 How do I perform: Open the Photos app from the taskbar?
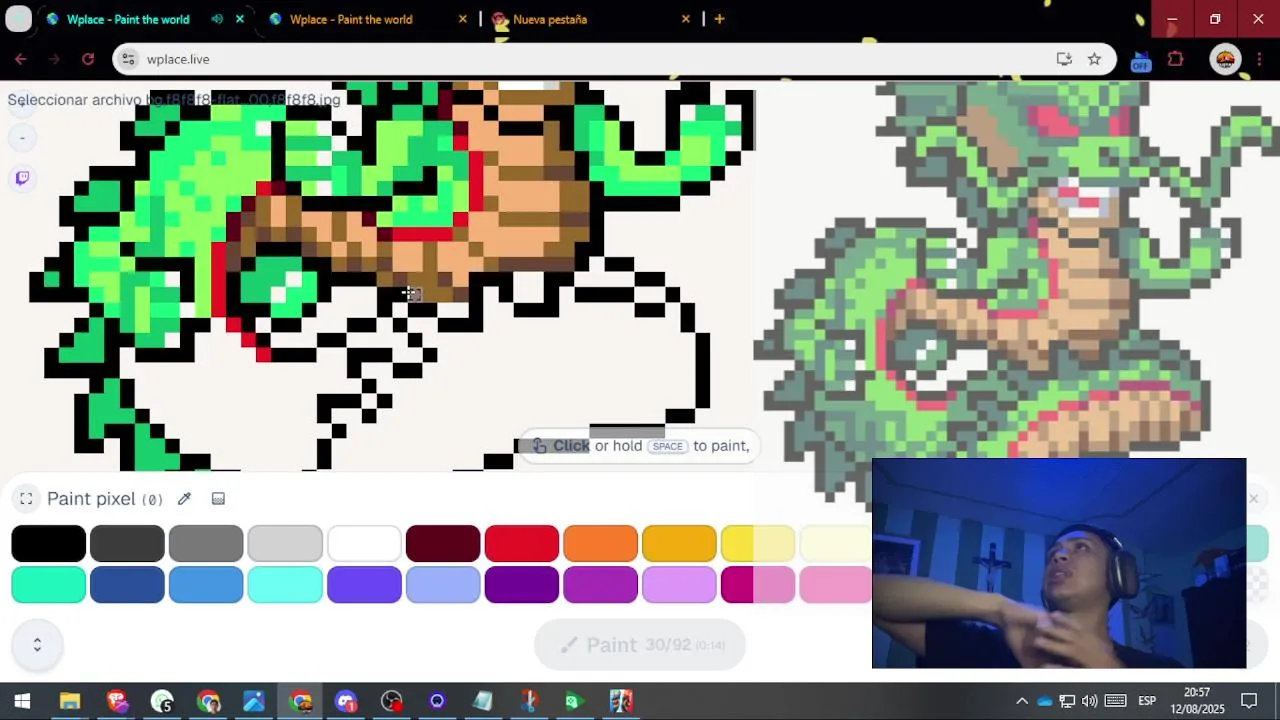tap(254, 701)
